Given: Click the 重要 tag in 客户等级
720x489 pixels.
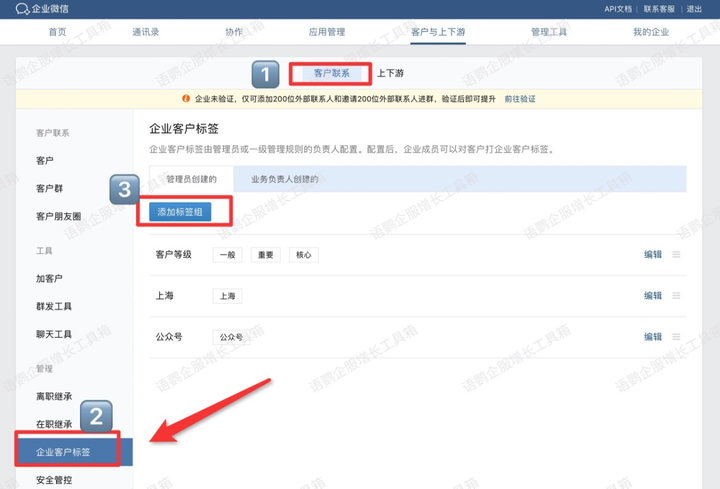Looking at the screenshot, I should [265, 255].
